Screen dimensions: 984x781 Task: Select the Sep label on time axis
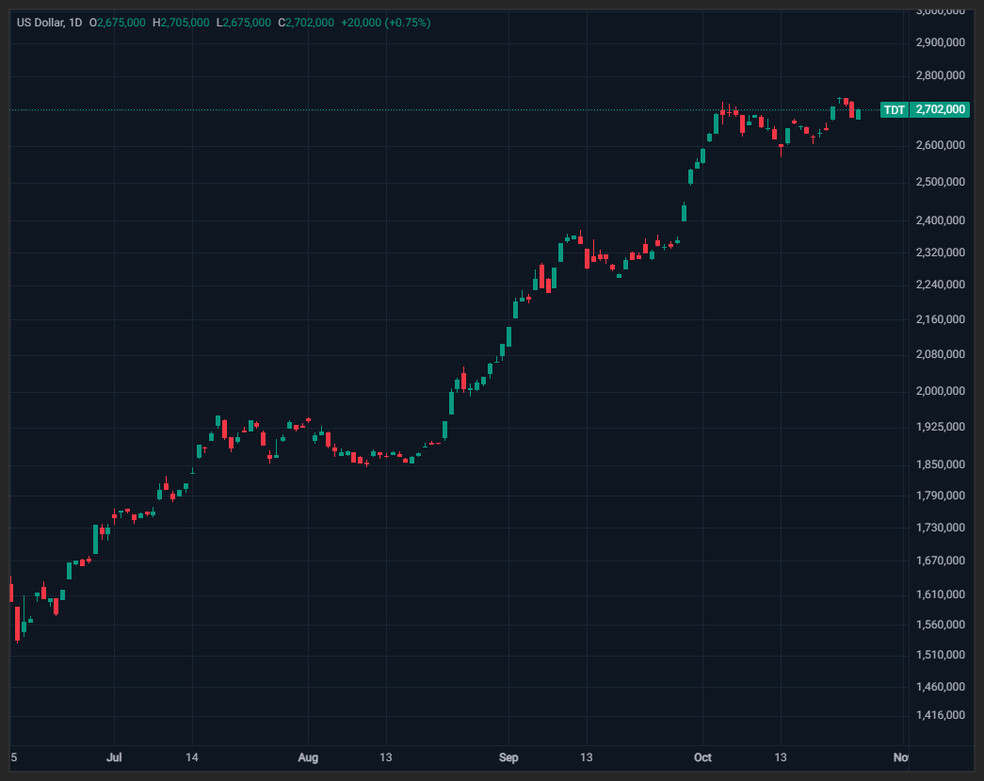tap(508, 757)
